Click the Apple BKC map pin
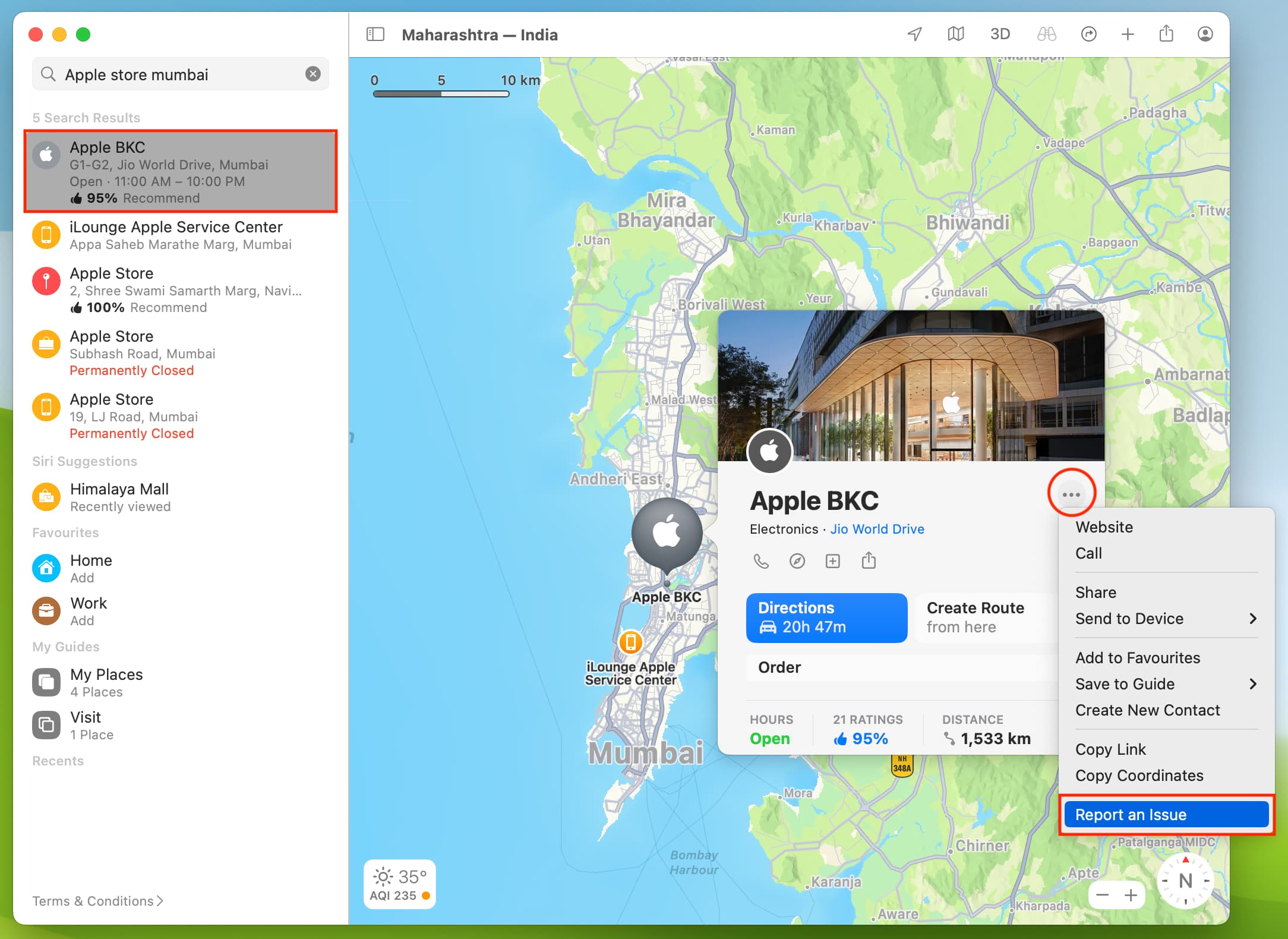 [667, 535]
